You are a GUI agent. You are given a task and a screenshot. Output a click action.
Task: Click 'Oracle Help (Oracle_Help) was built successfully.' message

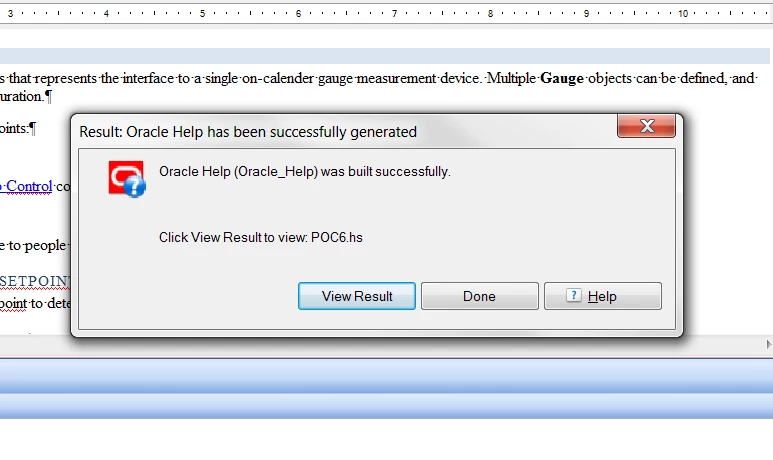pos(305,172)
